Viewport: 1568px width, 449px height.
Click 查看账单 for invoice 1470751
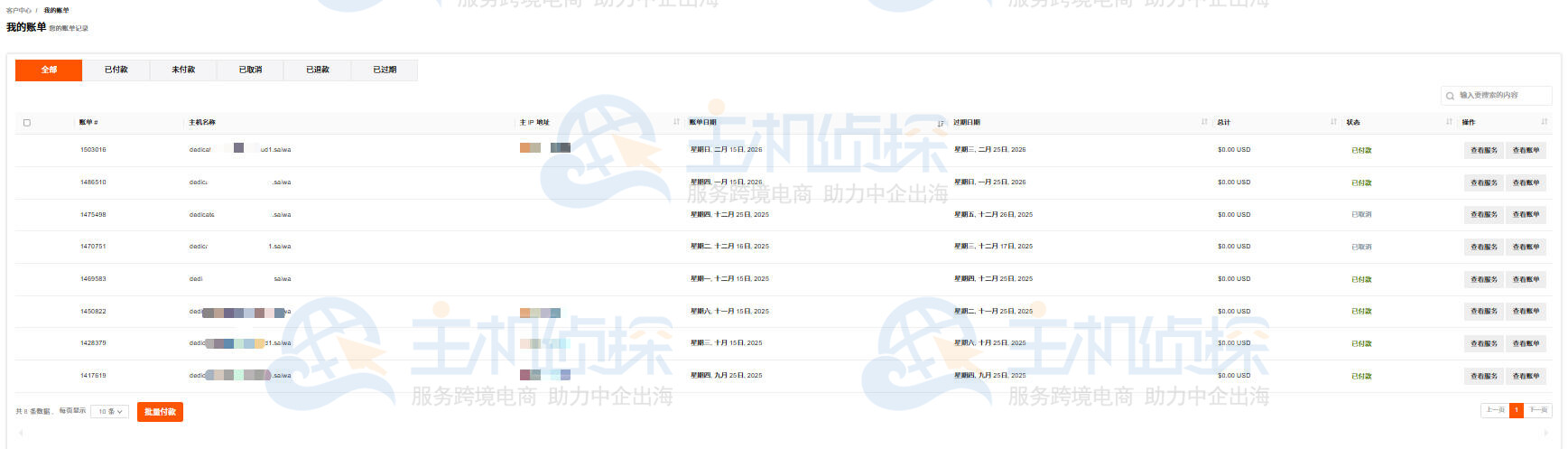[1526, 247]
